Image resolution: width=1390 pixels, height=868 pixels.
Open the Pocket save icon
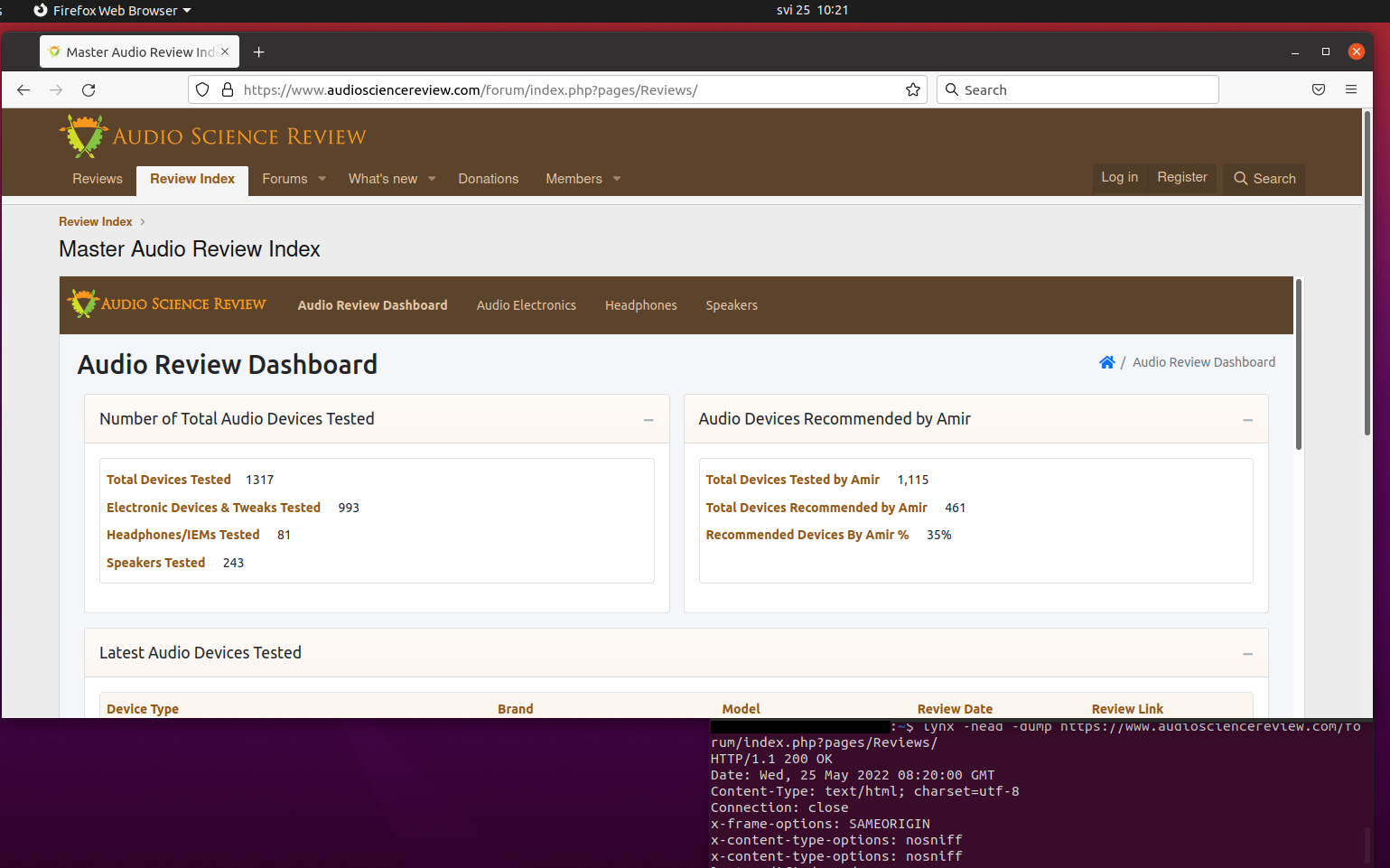tap(1319, 90)
